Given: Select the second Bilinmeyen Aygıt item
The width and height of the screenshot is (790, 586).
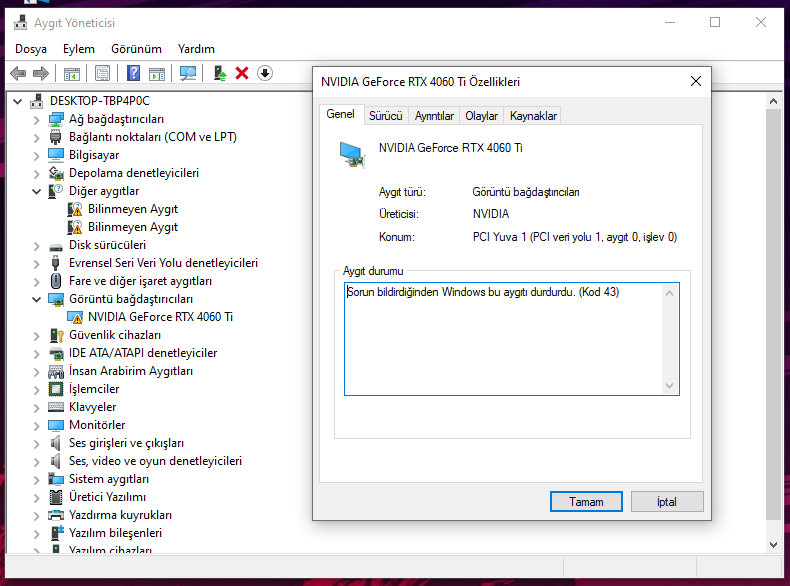Looking at the screenshot, I should (x=133, y=227).
